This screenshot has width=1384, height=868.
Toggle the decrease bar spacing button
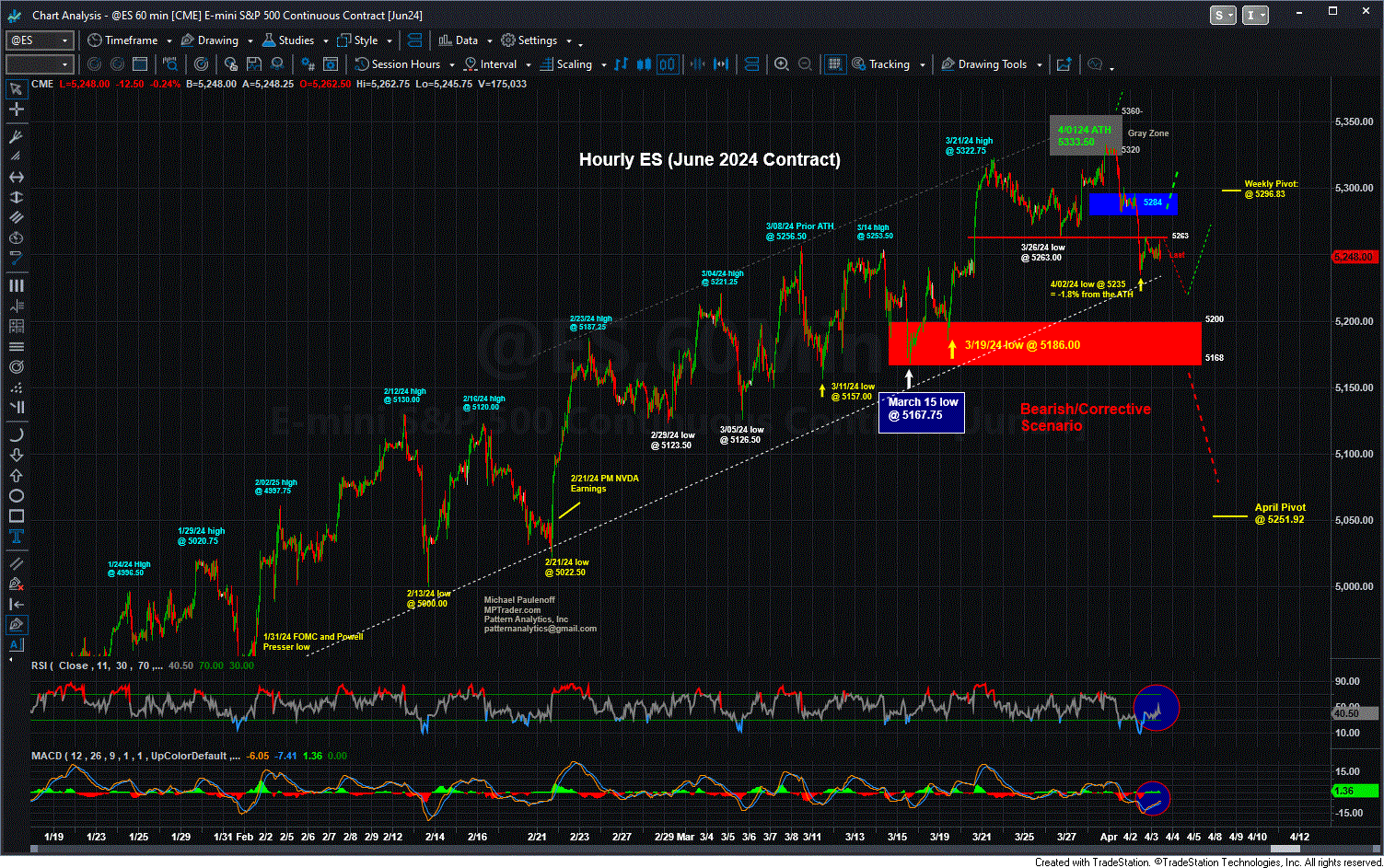tap(698, 64)
